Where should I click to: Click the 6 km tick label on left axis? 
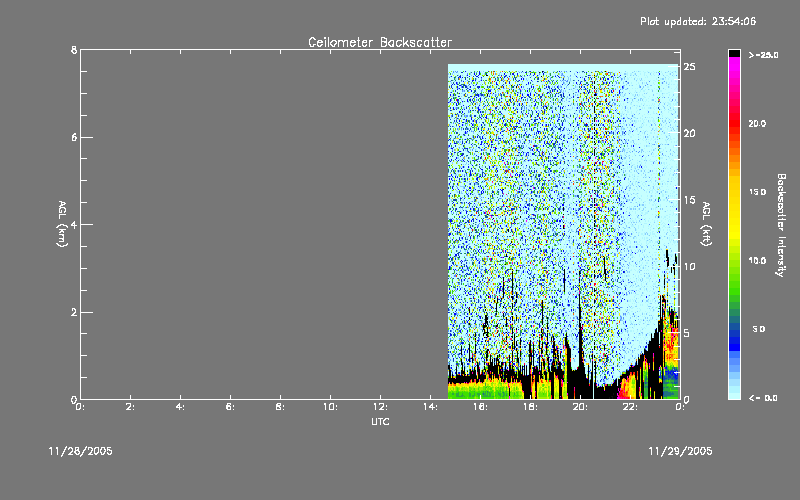74,137
